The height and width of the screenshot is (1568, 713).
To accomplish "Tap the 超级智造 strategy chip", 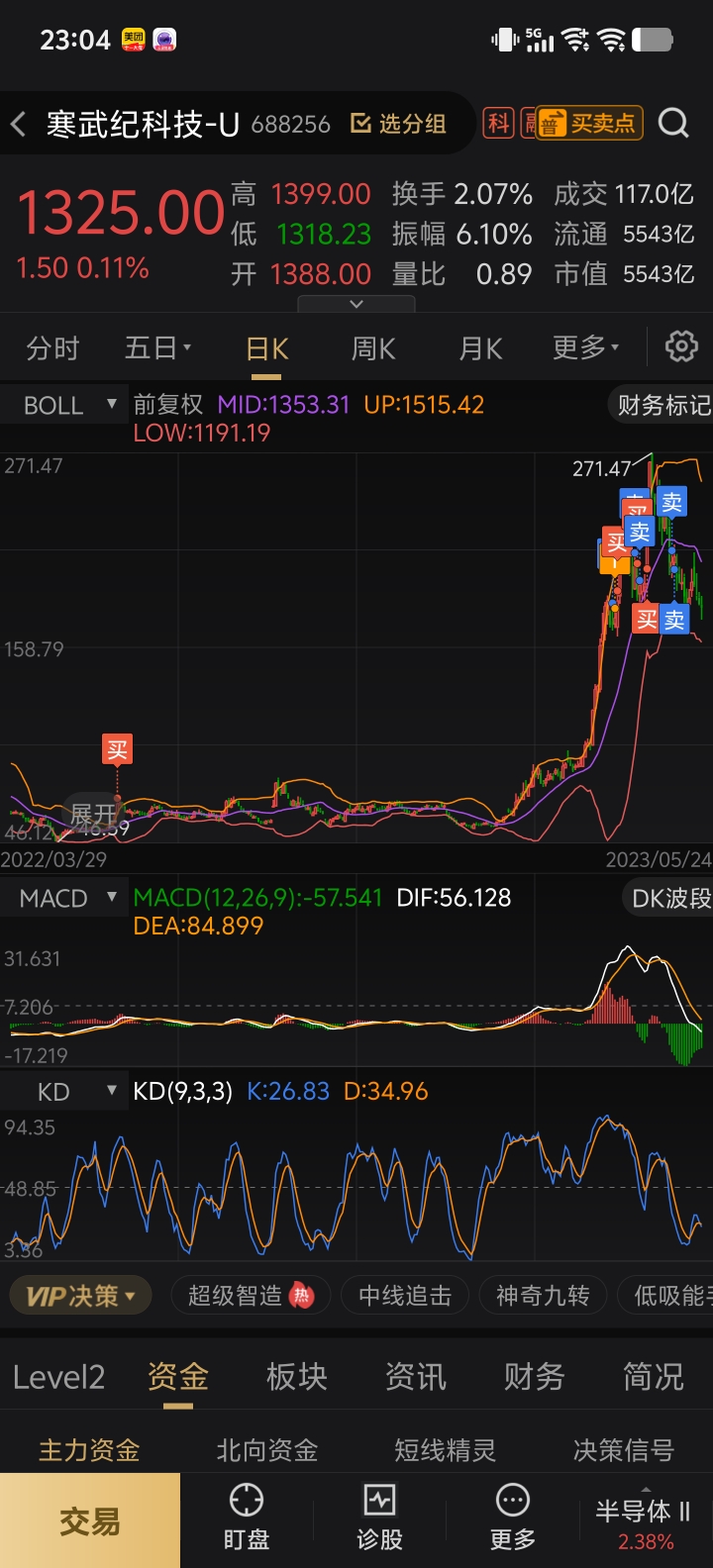I will coord(252,1295).
